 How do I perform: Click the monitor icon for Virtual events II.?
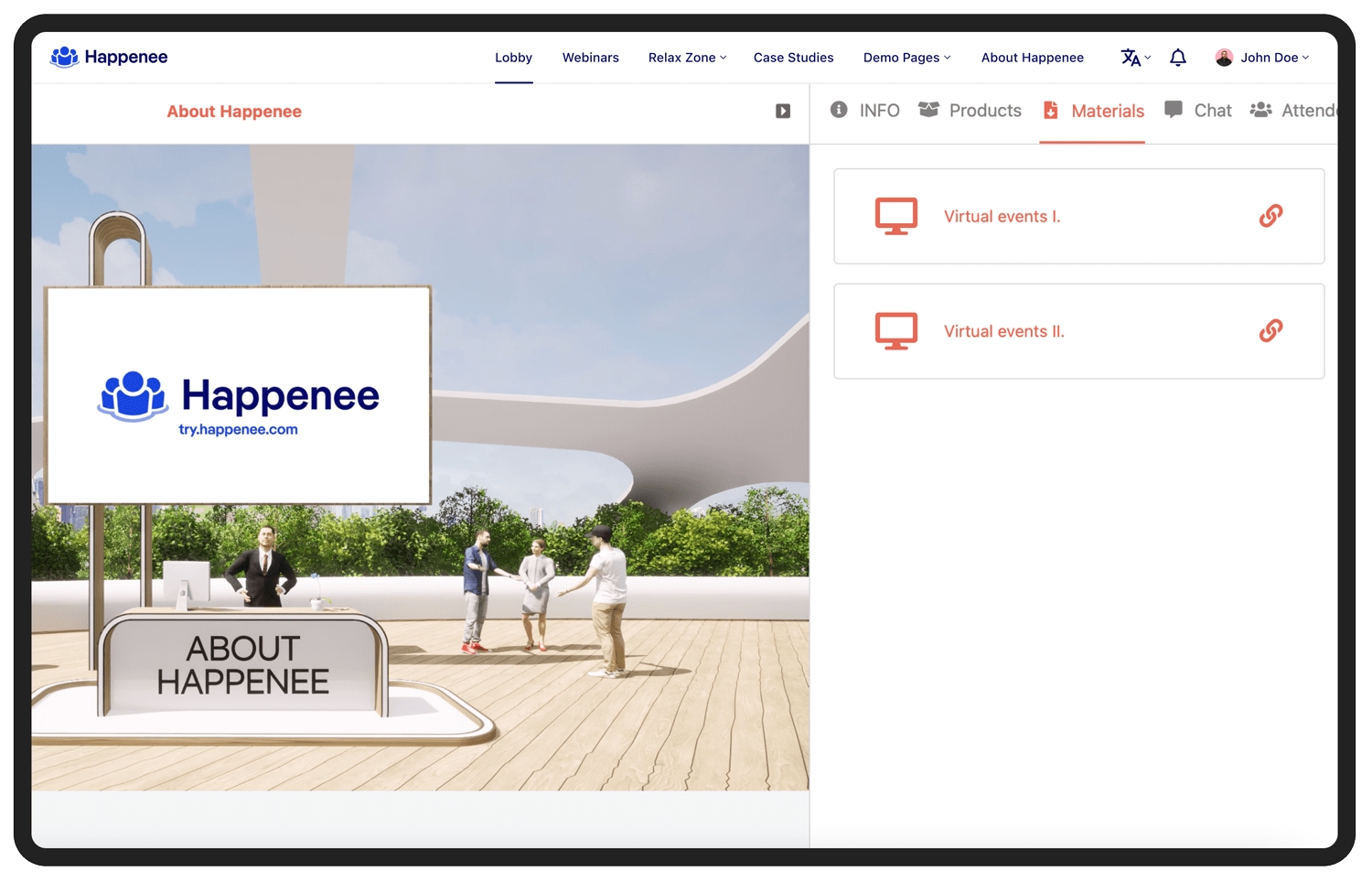[895, 331]
